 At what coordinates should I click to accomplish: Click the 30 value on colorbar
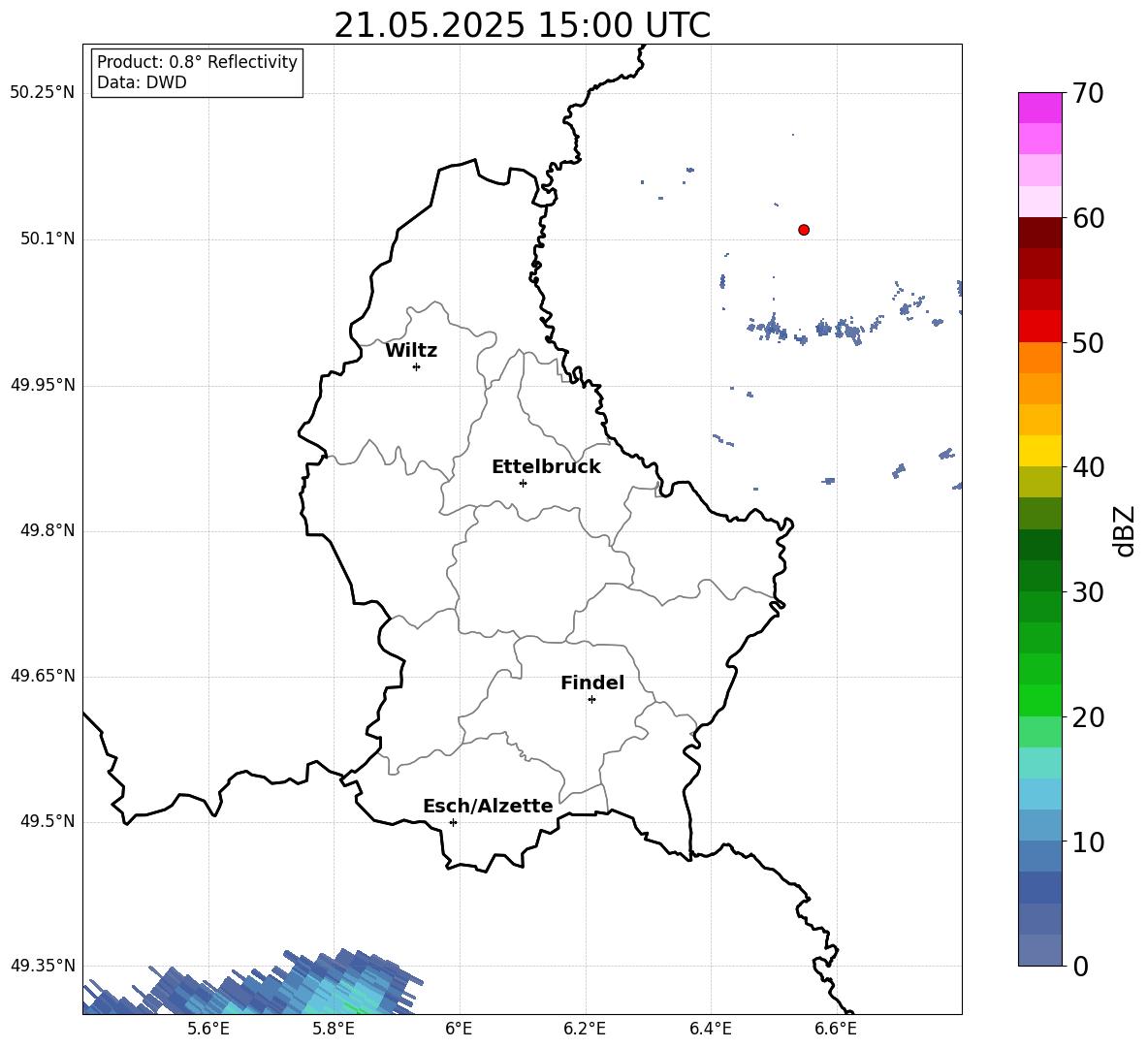point(1088,592)
